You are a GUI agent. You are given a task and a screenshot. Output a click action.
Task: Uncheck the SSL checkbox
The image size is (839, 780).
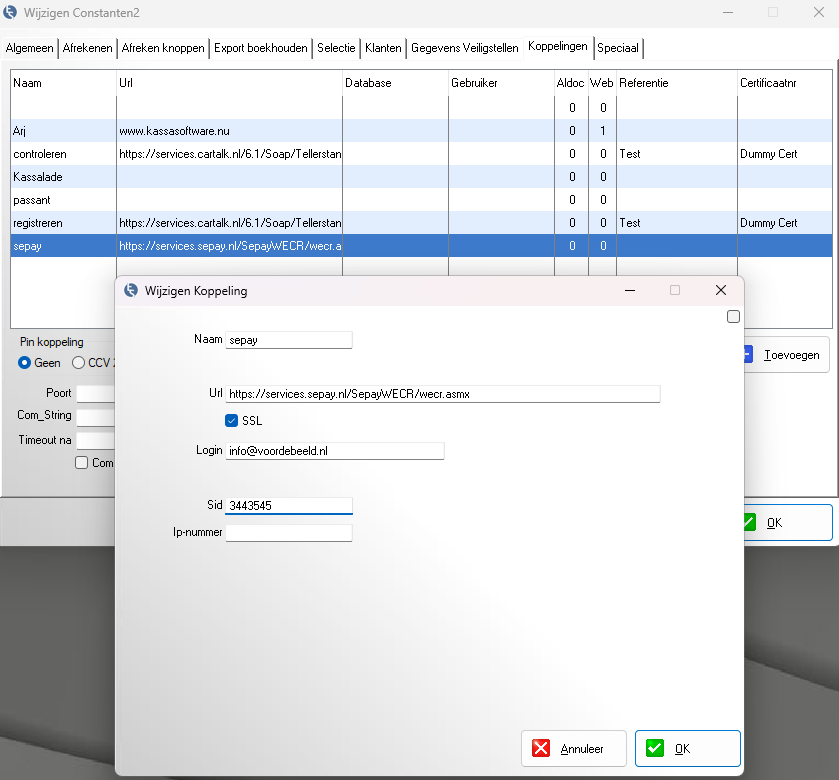click(x=232, y=421)
